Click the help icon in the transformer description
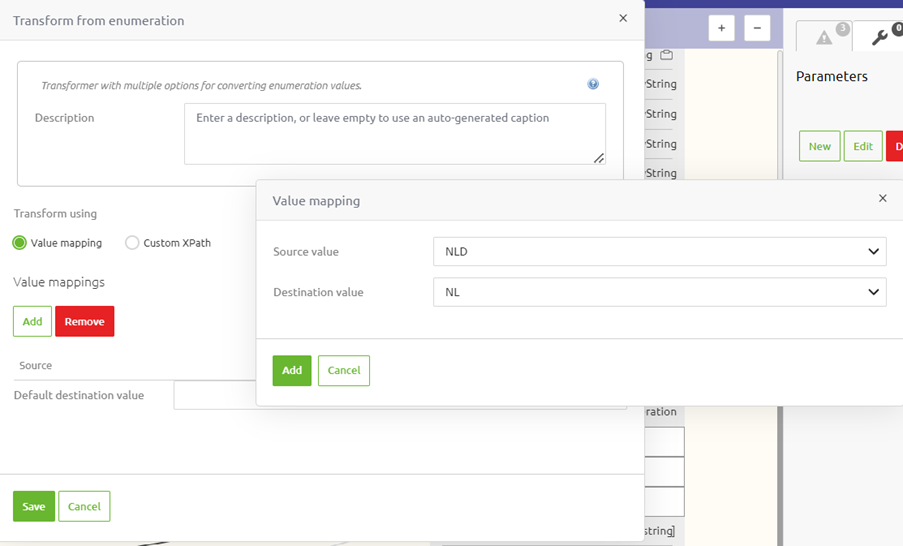 pos(593,85)
